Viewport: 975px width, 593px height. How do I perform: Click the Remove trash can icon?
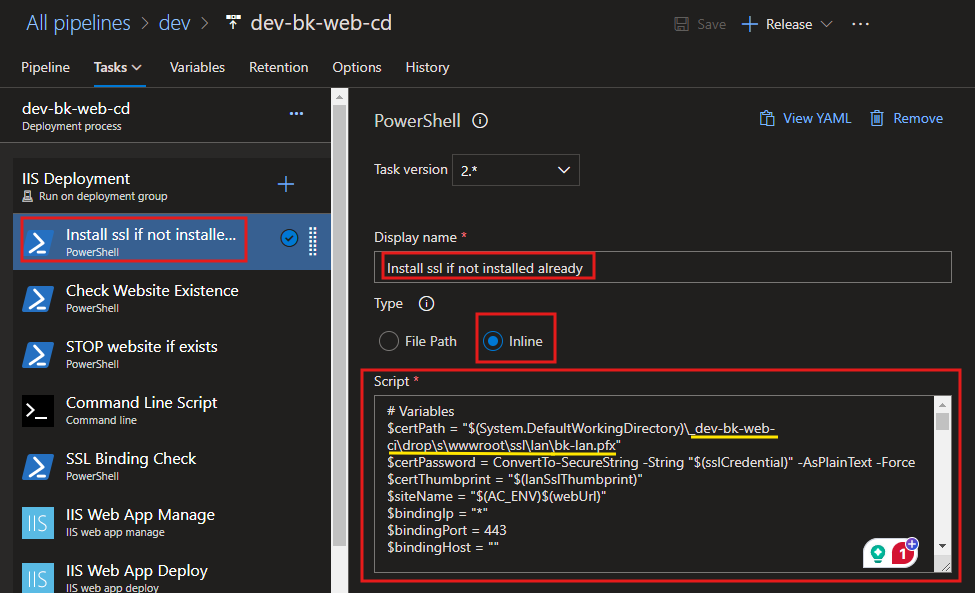pos(877,118)
